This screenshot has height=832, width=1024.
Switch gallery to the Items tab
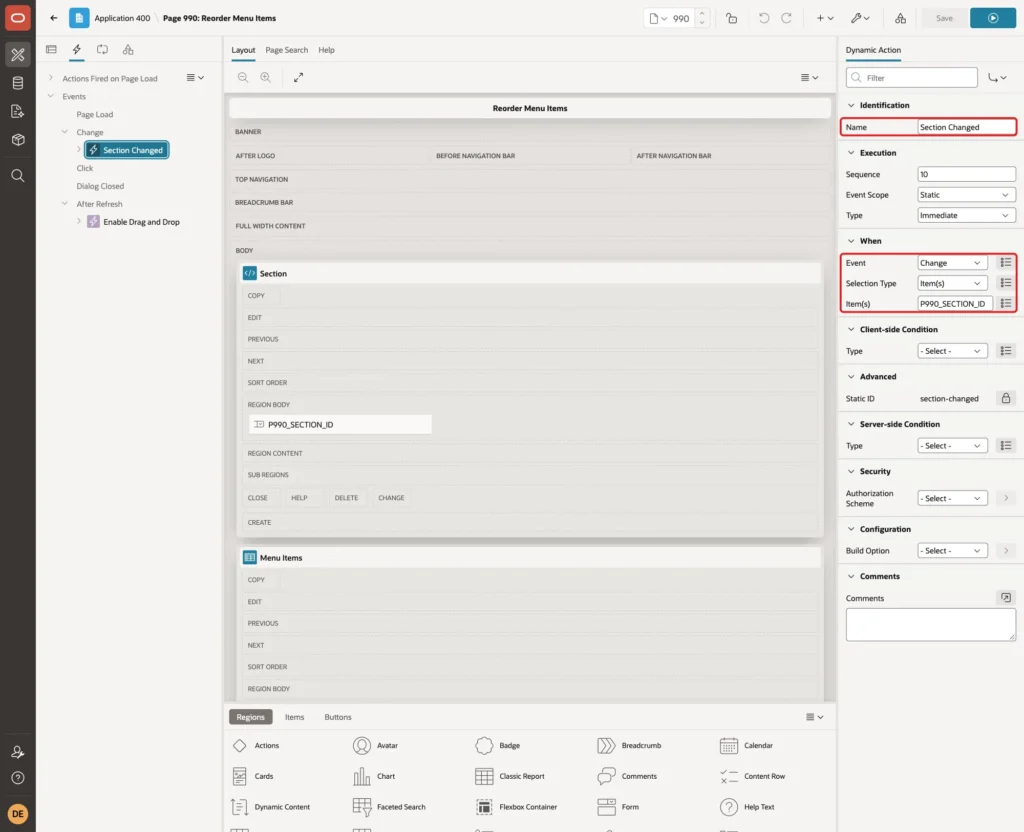point(295,717)
